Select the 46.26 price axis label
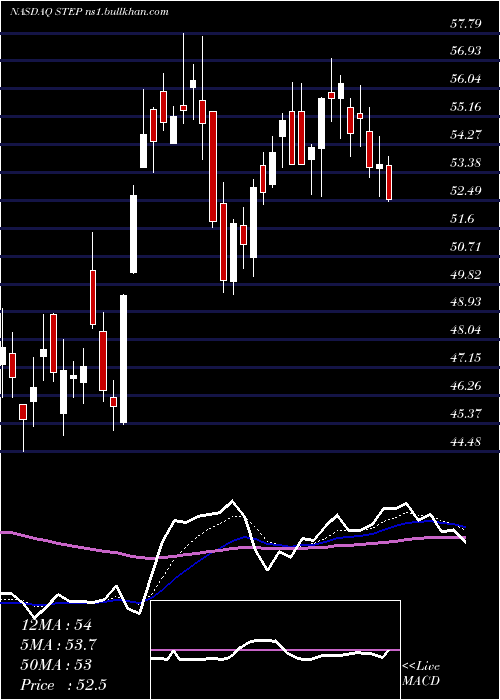The width and height of the screenshot is (500, 700). pos(466,386)
